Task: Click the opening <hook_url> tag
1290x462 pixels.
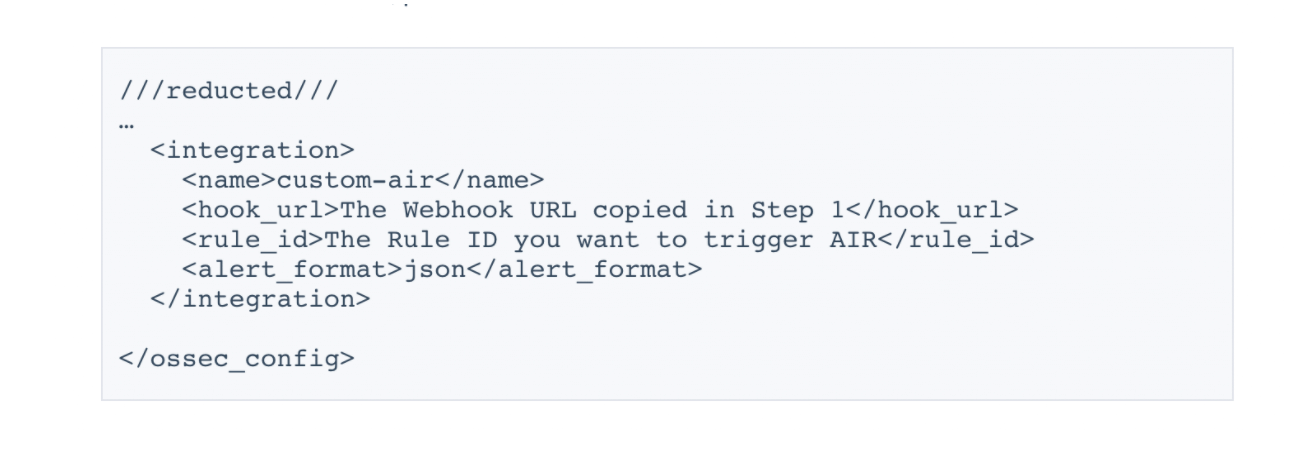Action: [x=260, y=211]
